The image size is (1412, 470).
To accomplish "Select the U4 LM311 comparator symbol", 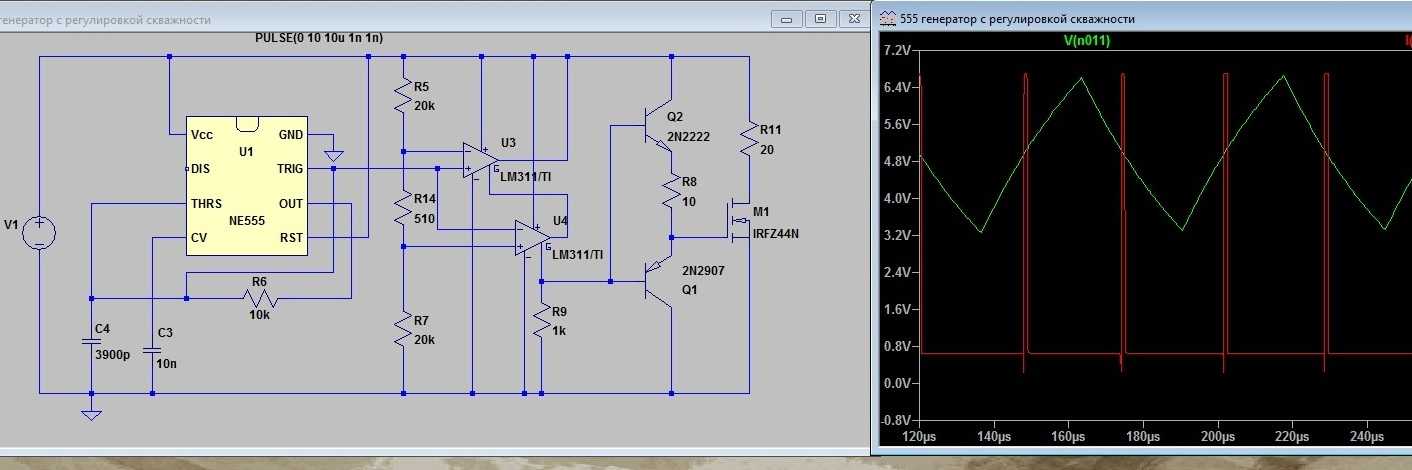I will [532, 237].
